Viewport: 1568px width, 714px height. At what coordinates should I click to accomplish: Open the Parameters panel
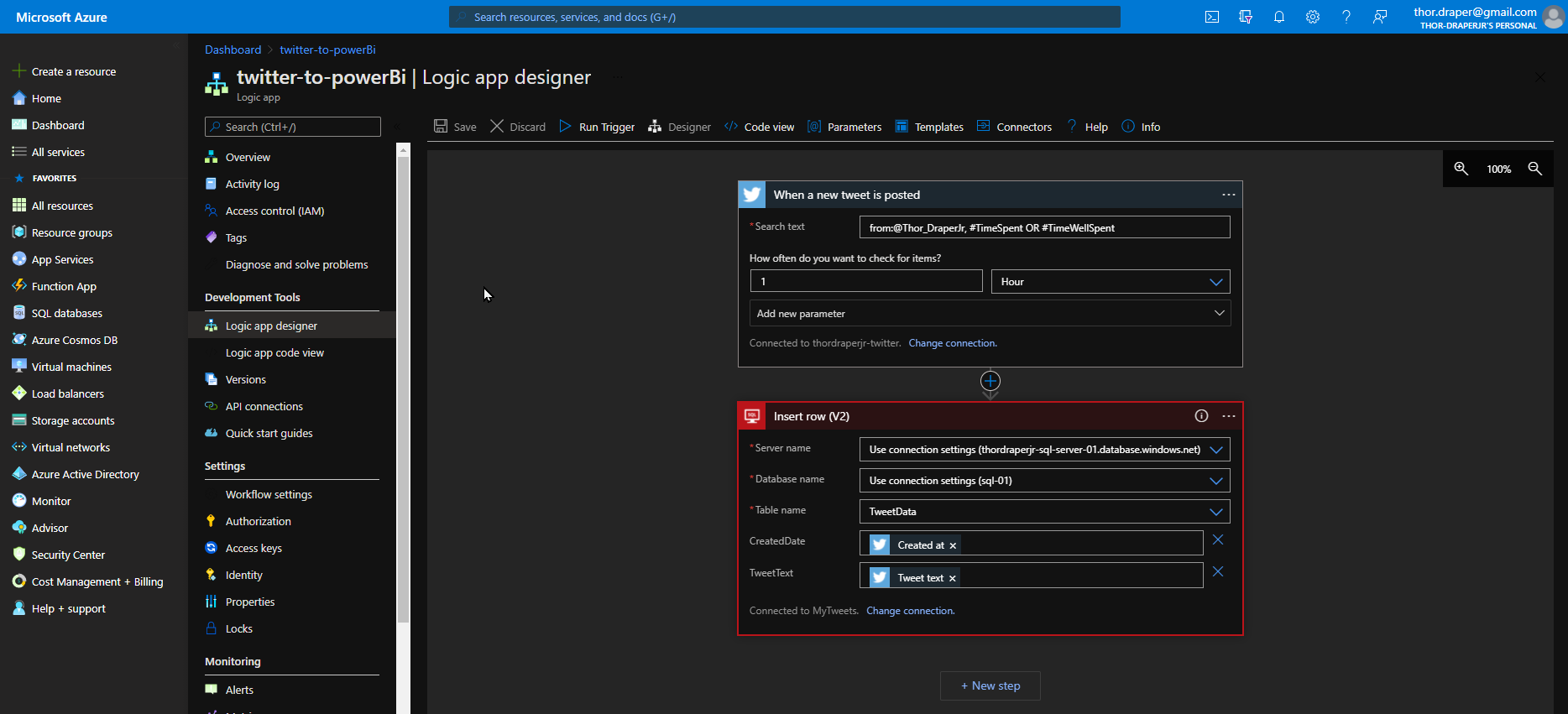844,127
